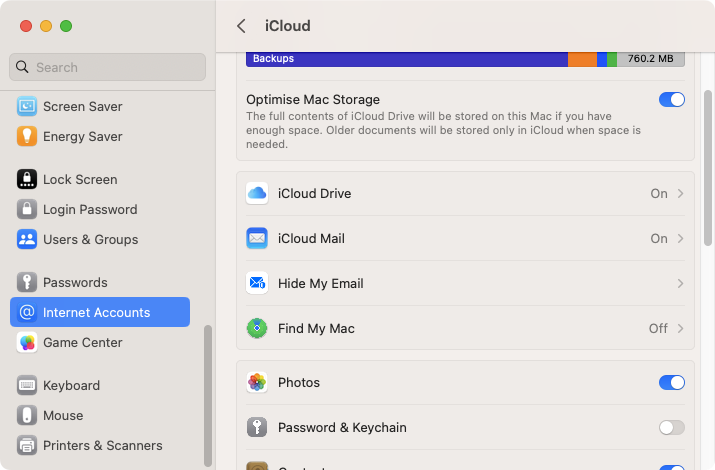Click the Login Password padlock icon
The height and width of the screenshot is (470, 715).
[27, 209]
